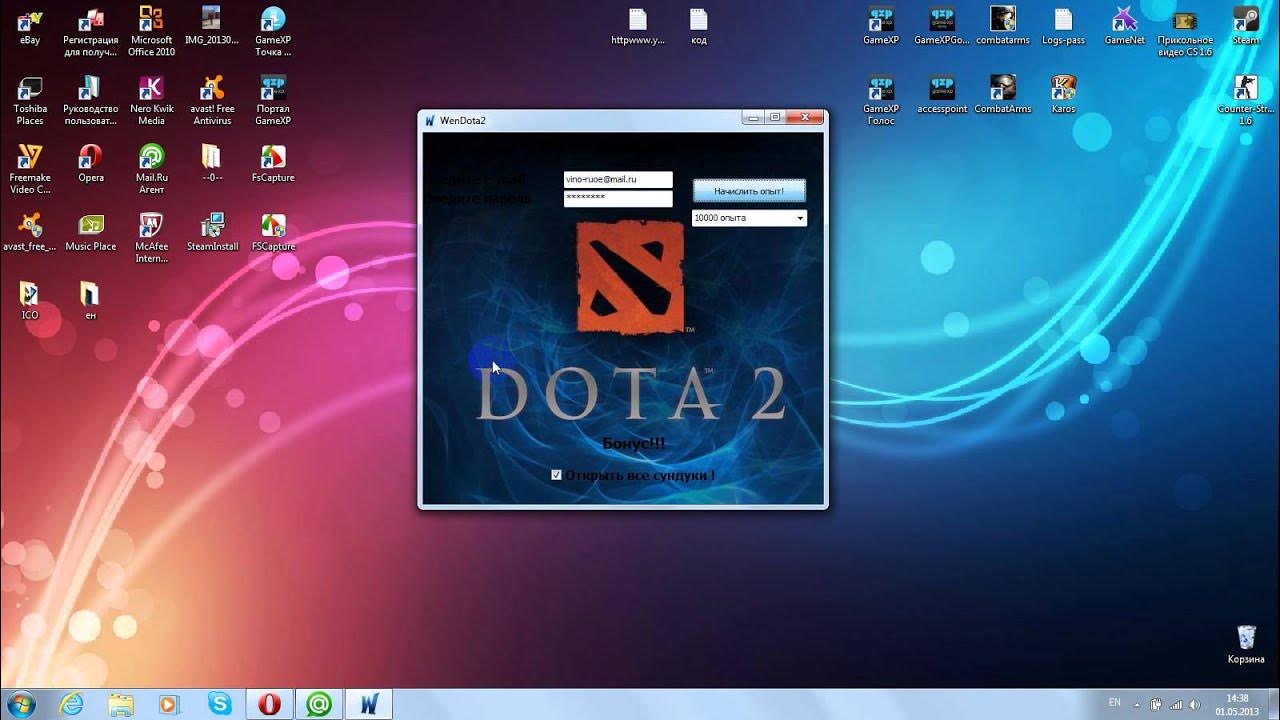This screenshot has height=720, width=1280.
Task: Click the masked password input field
Action: pyautogui.click(x=618, y=198)
